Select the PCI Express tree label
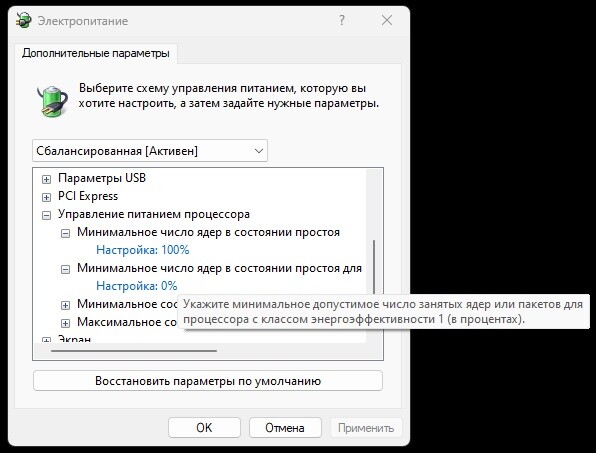The height and width of the screenshot is (453, 596). point(88,196)
